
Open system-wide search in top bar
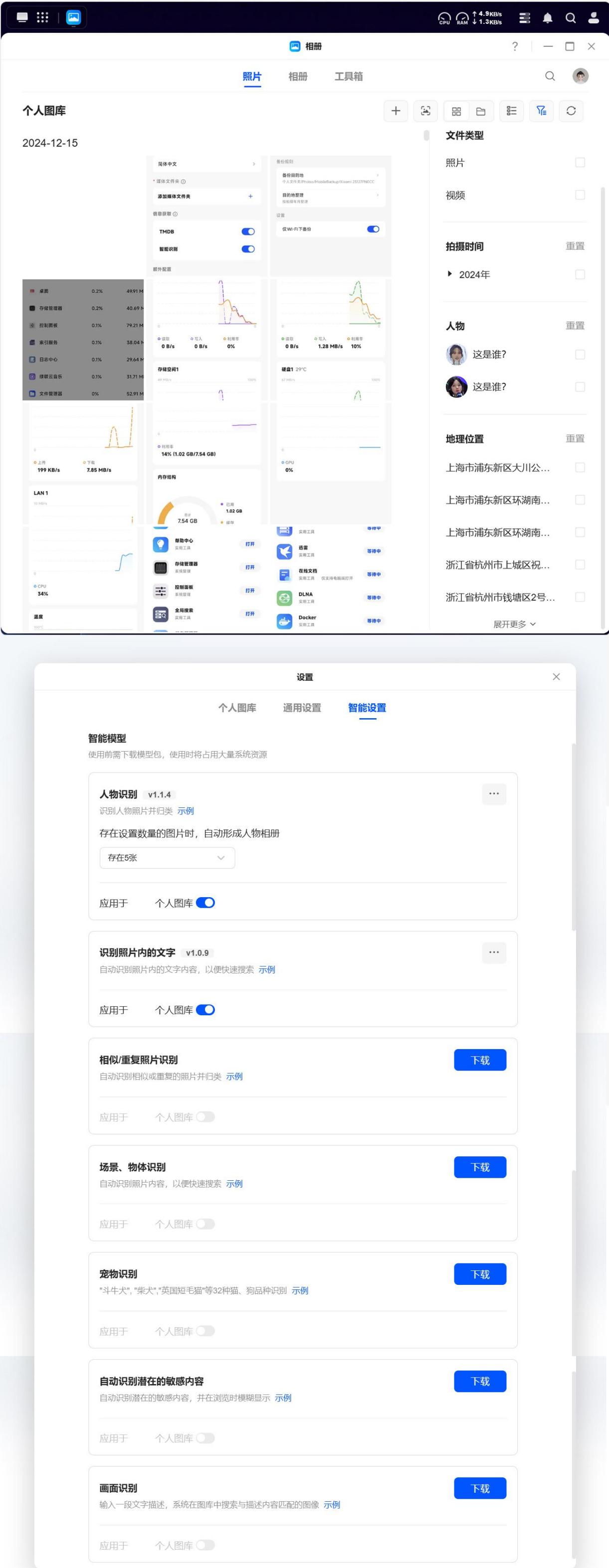pyautogui.click(x=571, y=17)
